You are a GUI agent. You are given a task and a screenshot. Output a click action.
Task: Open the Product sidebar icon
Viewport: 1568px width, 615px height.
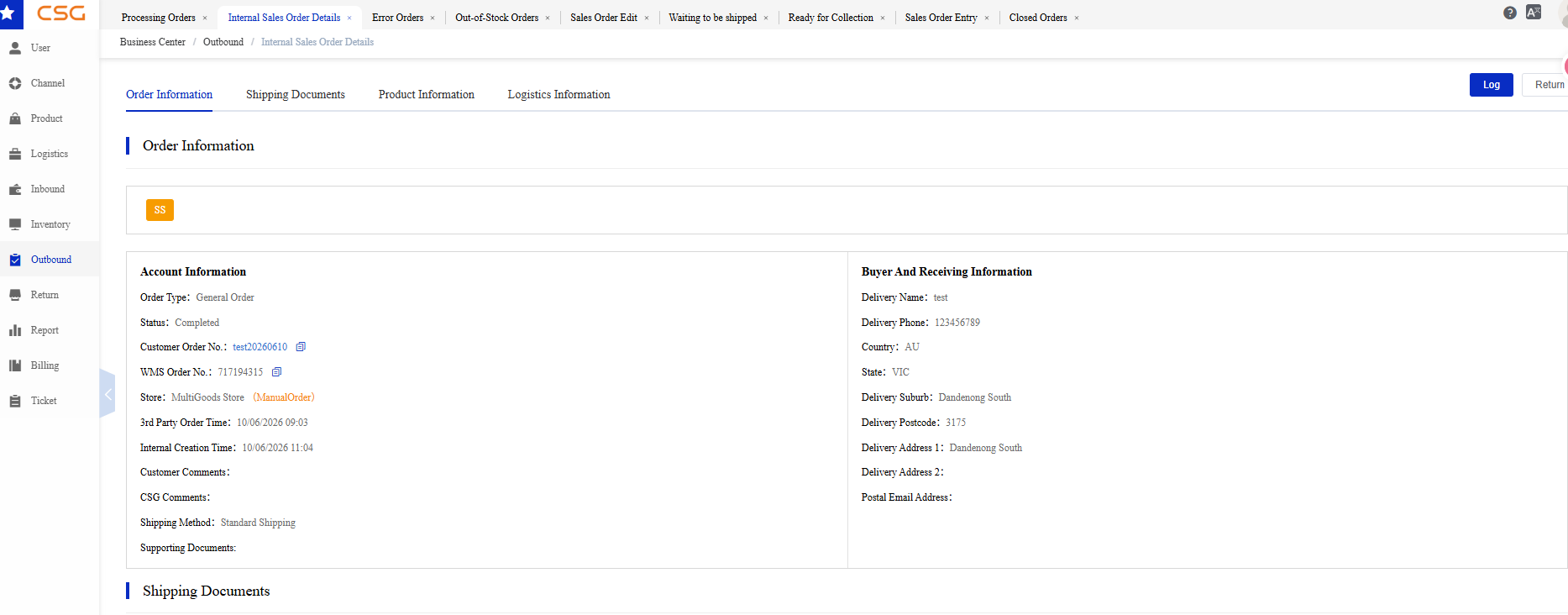pos(15,118)
